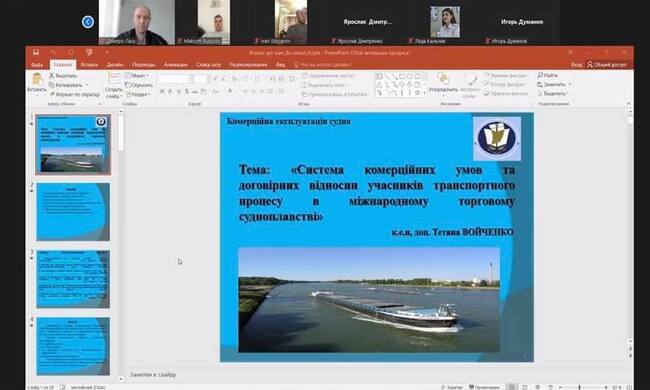Open the Раздел (Section) dropdown
This screenshot has height=390, width=650.
[x=137, y=94]
